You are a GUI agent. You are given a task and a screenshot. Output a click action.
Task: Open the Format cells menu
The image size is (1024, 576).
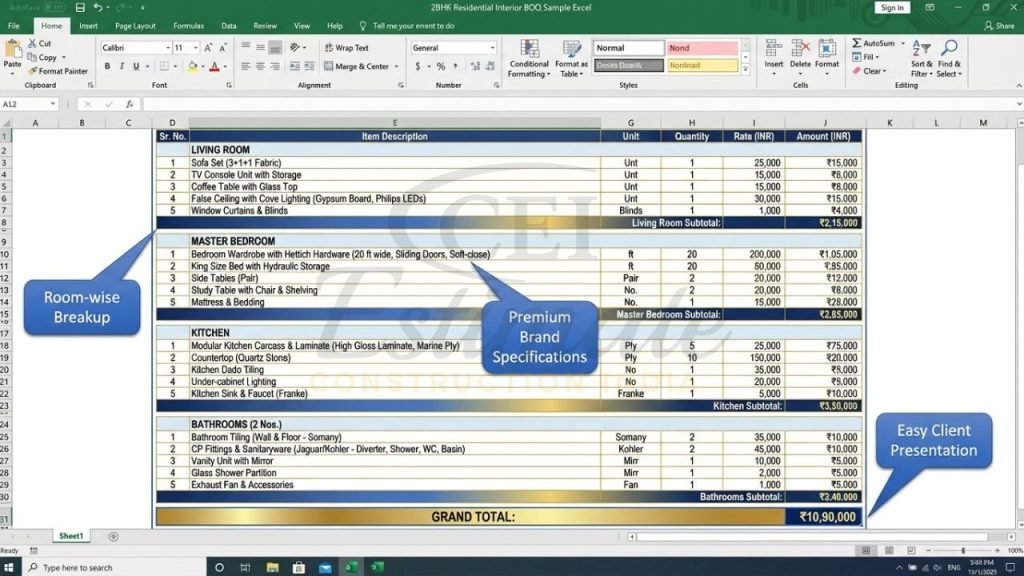click(x=827, y=57)
